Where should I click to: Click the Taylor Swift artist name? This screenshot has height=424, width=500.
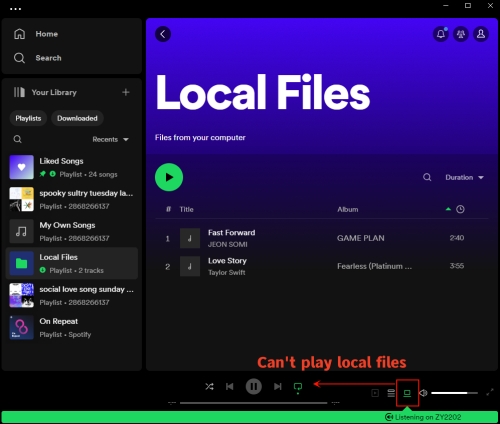click(227, 272)
